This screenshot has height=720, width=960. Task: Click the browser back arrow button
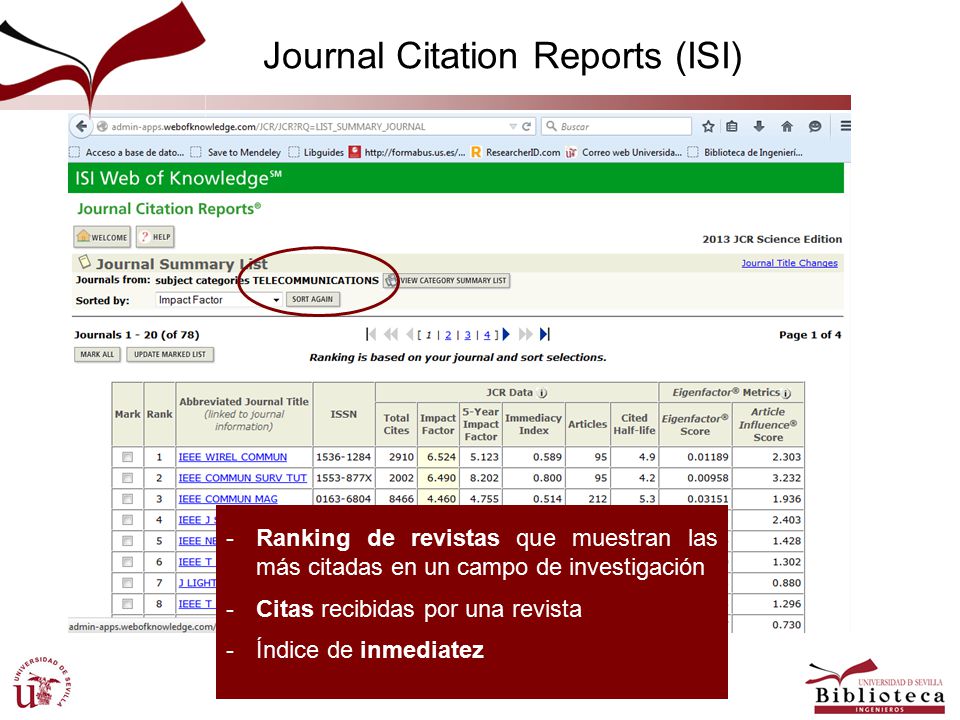(81, 127)
